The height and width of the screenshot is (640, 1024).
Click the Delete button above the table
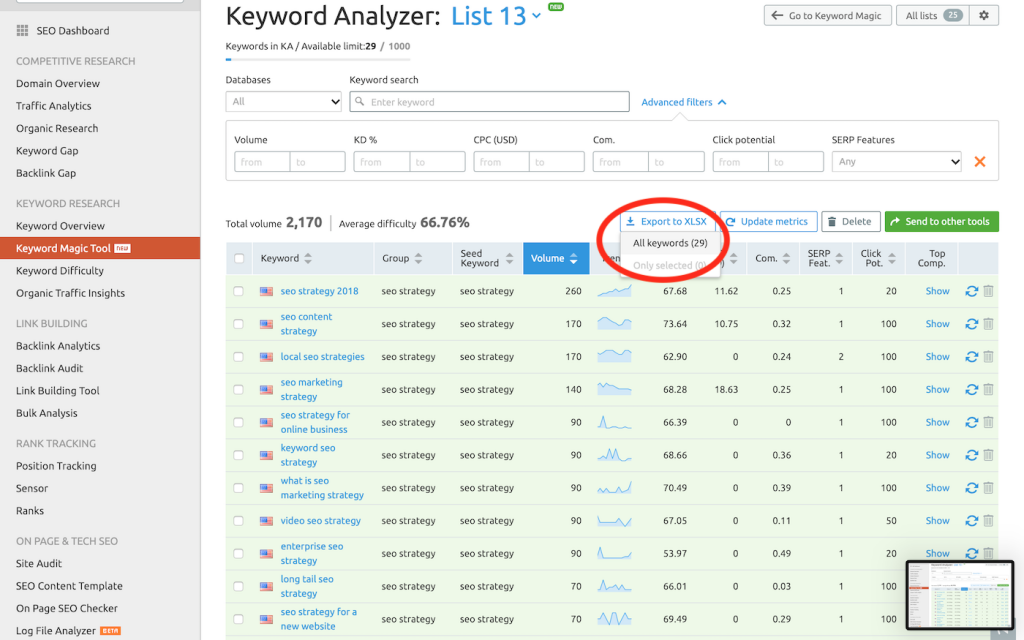coord(850,221)
